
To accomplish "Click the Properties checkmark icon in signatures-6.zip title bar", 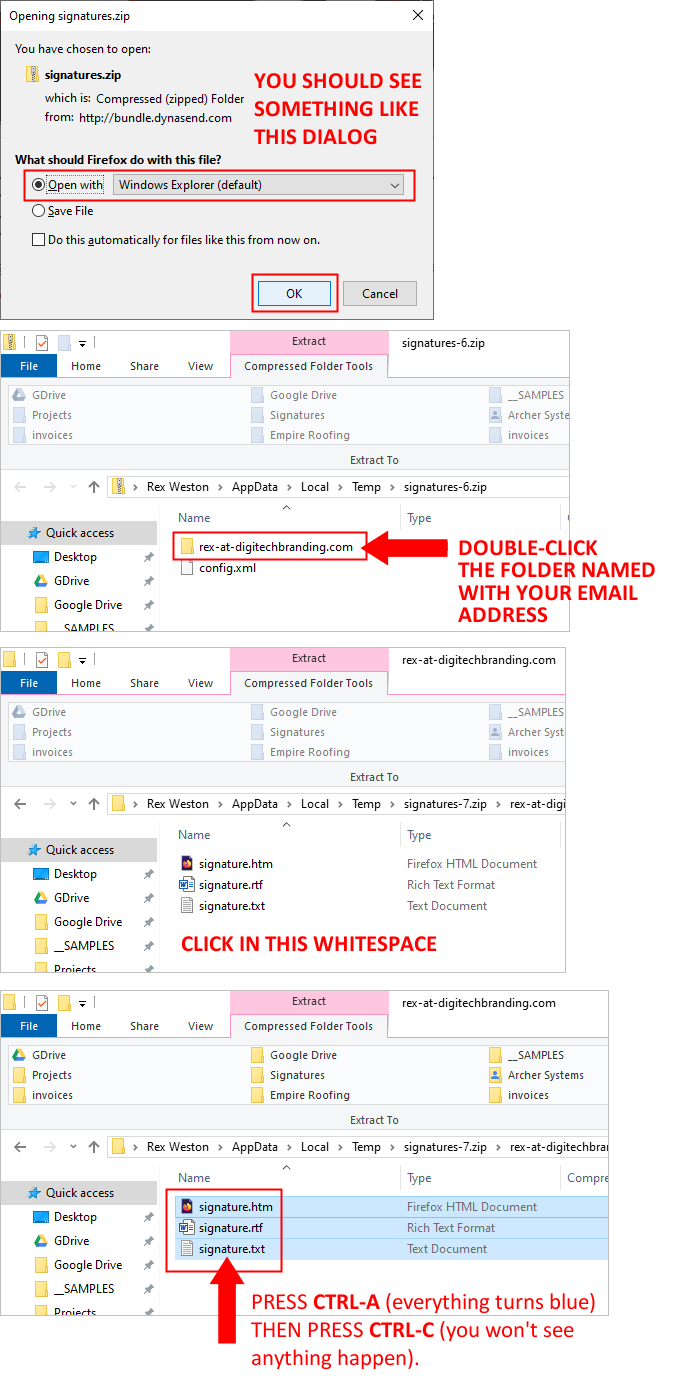I will tap(42, 342).
